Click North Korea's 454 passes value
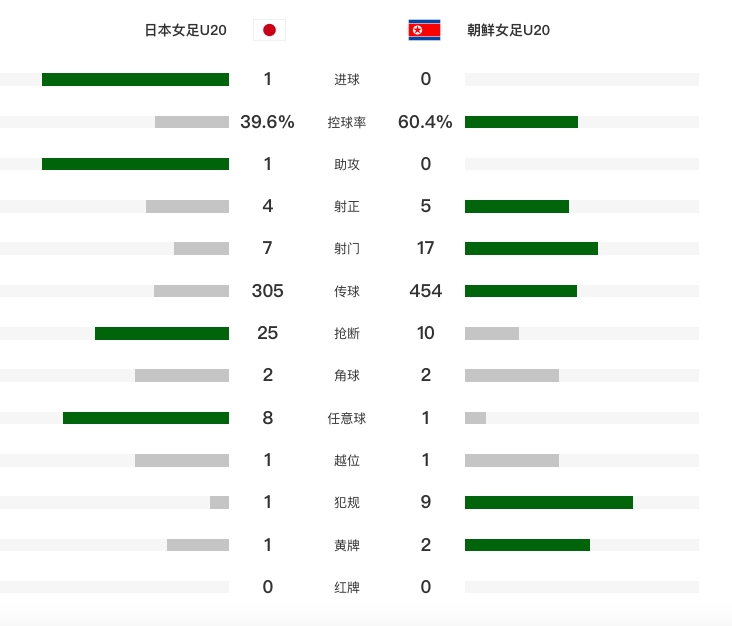The width and height of the screenshot is (732, 626). [426, 291]
